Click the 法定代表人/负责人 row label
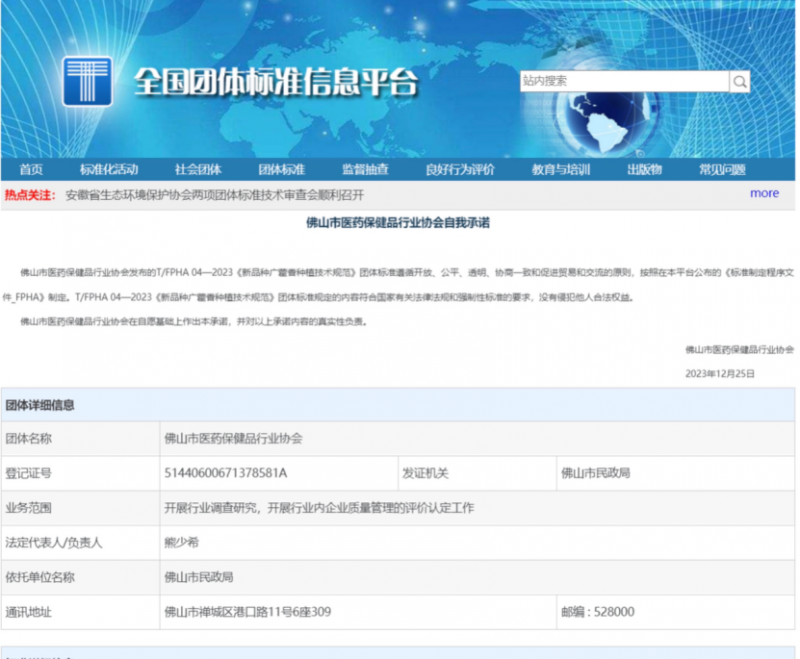The height and width of the screenshot is (659, 800). pyautogui.click(x=54, y=542)
